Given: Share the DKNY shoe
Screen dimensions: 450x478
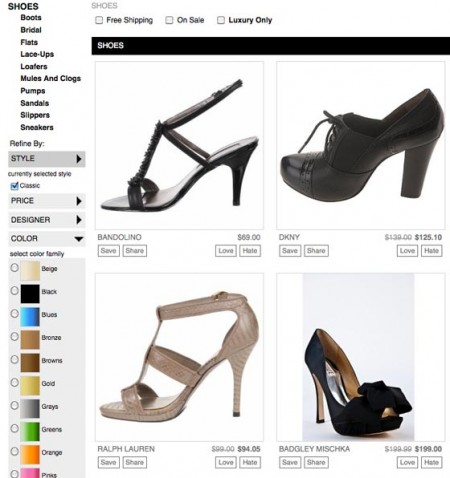Looking at the screenshot, I should (316, 251).
